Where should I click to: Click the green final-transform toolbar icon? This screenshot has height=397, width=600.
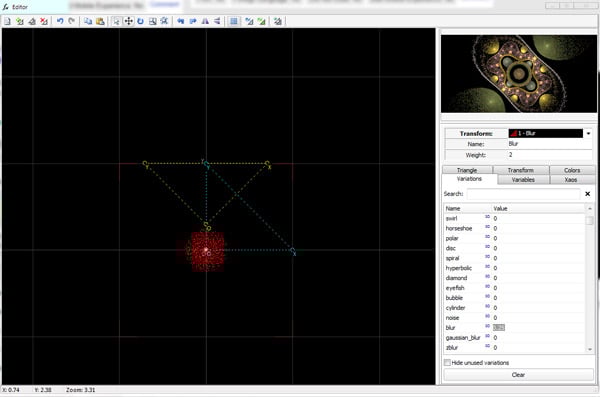point(262,21)
